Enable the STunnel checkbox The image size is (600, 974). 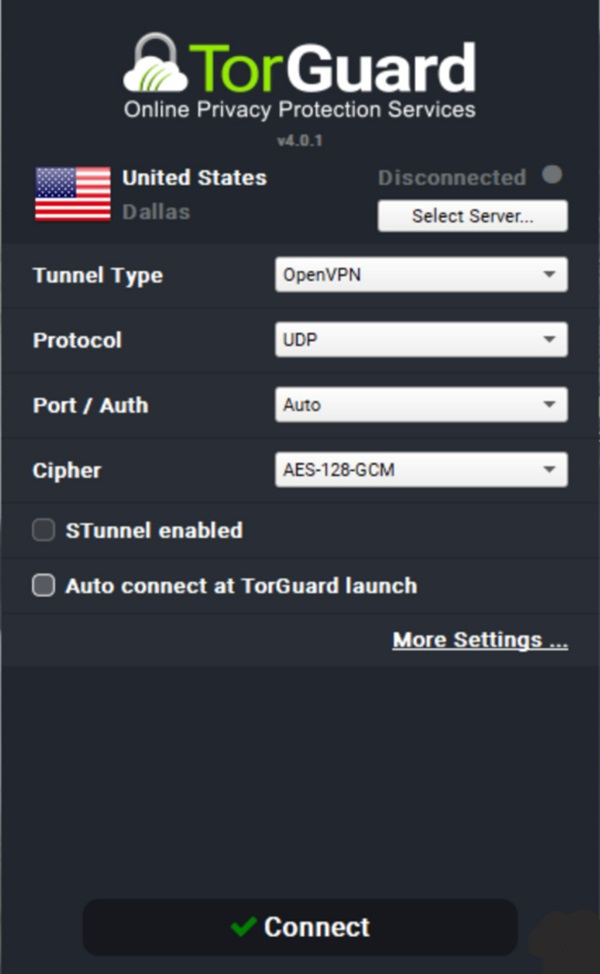[x=43, y=530]
